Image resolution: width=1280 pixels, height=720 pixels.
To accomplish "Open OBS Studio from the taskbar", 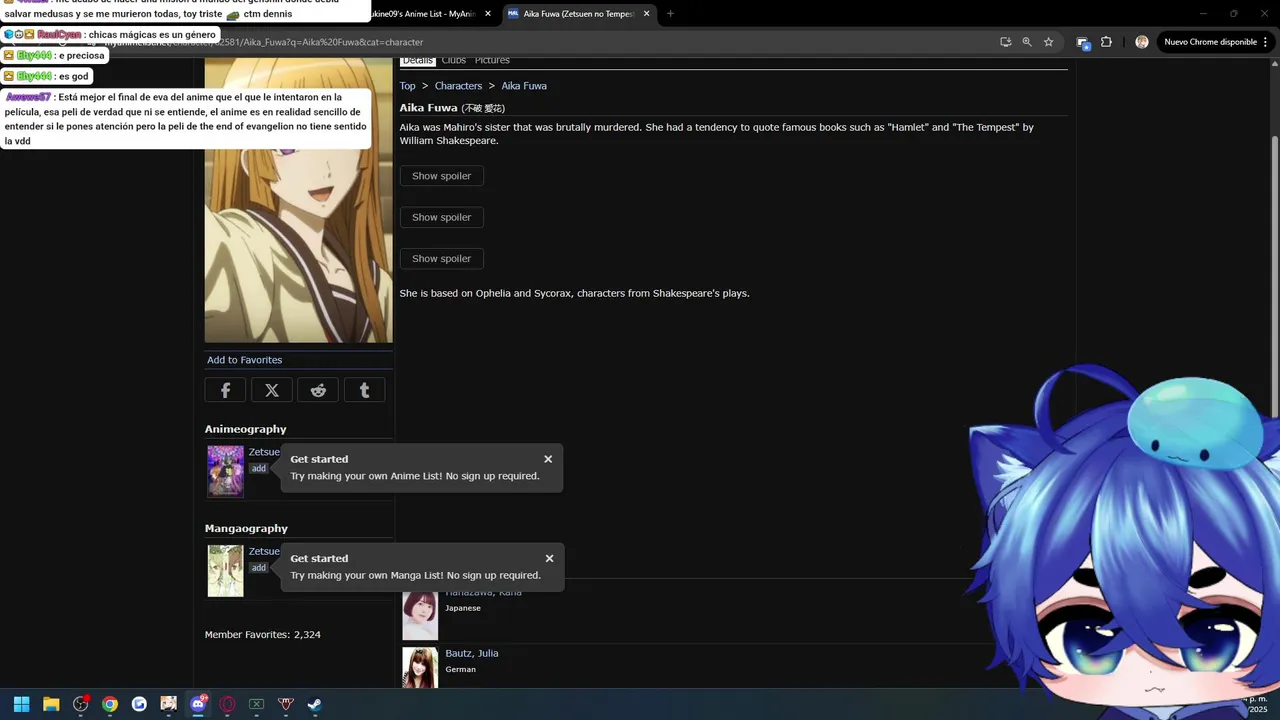I will pyautogui.click(x=80, y=704).
